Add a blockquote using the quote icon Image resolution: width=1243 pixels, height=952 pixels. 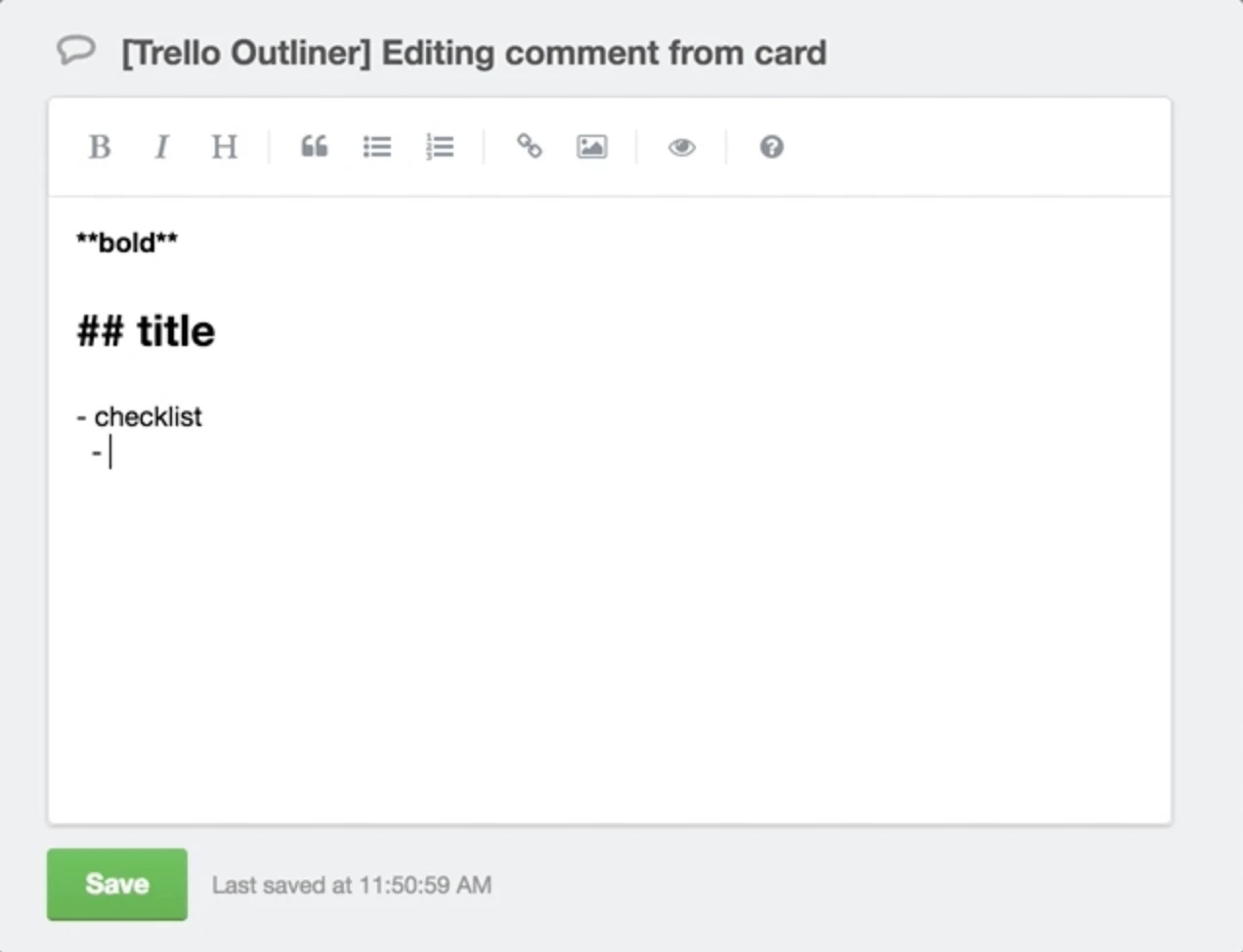point(314,147)
